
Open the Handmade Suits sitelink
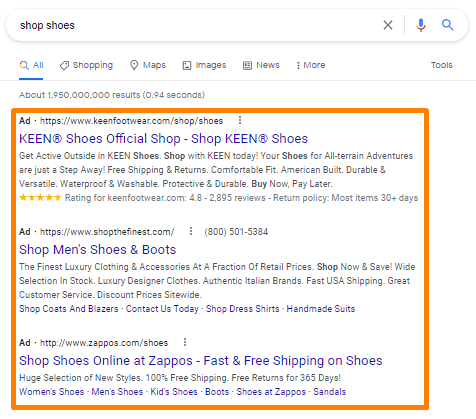(321, 309)
